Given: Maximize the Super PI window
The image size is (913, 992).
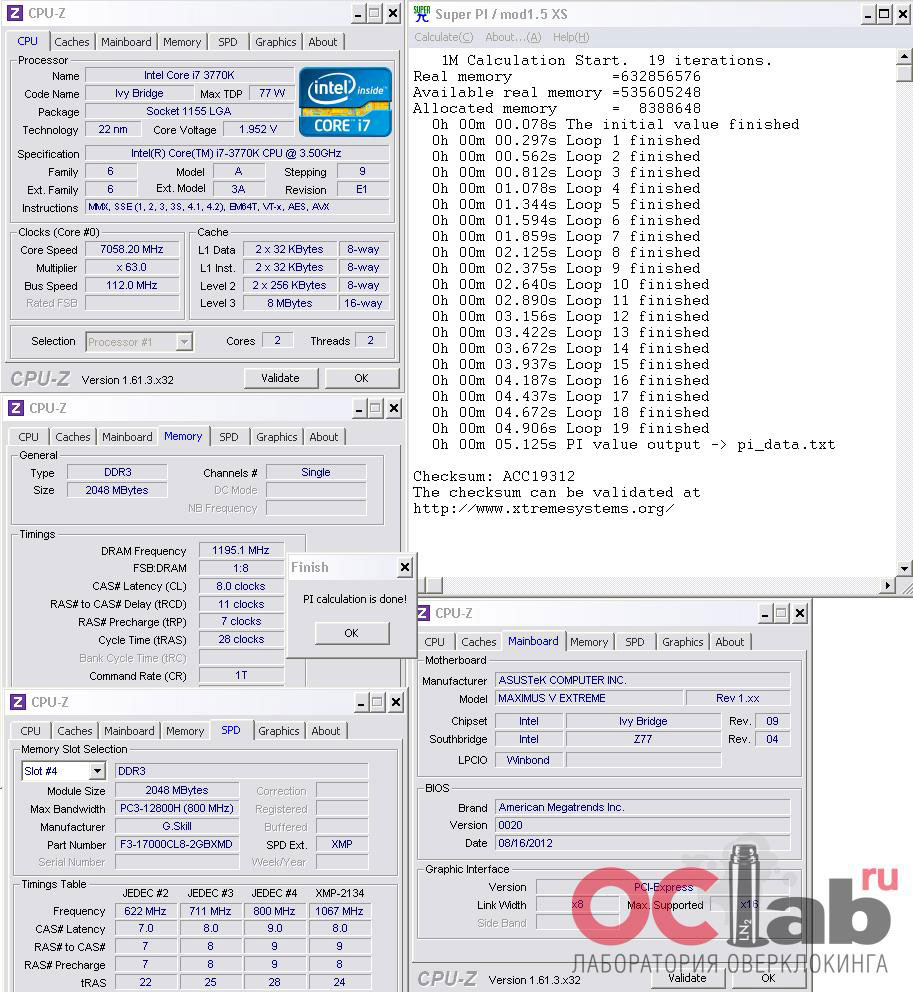Looking at the screenshot, I should tap(885, 14).
